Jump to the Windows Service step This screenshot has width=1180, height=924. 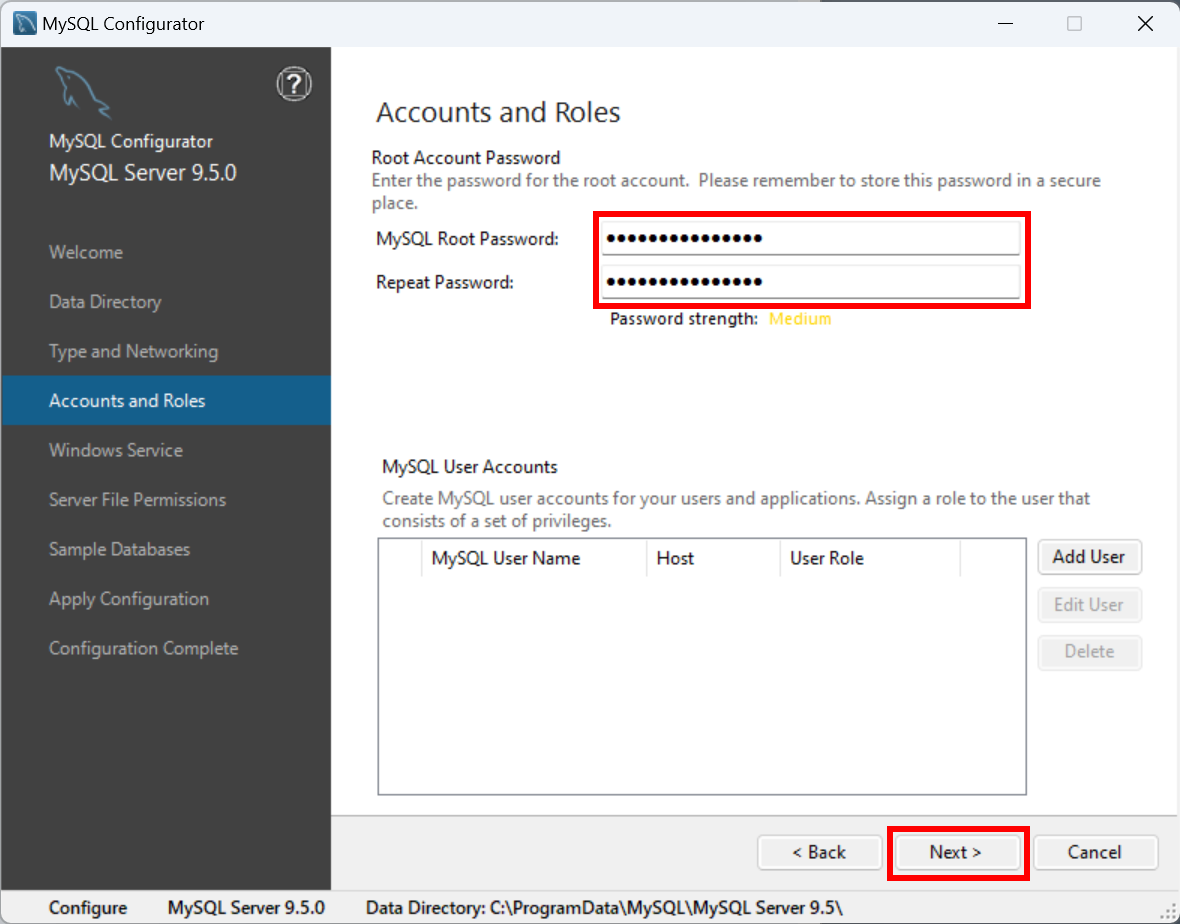click(x=116, y=450)
